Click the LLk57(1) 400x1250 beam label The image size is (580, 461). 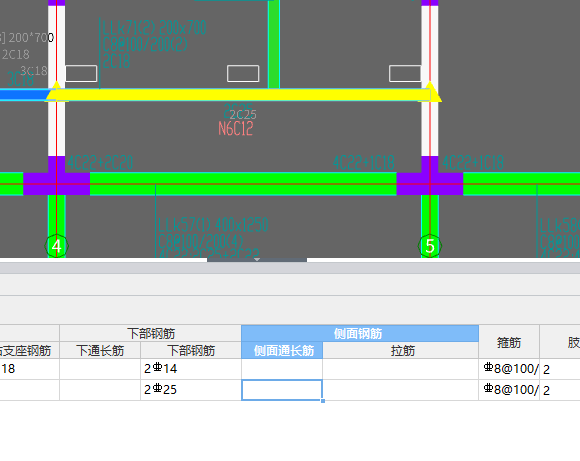pos(213,225)
